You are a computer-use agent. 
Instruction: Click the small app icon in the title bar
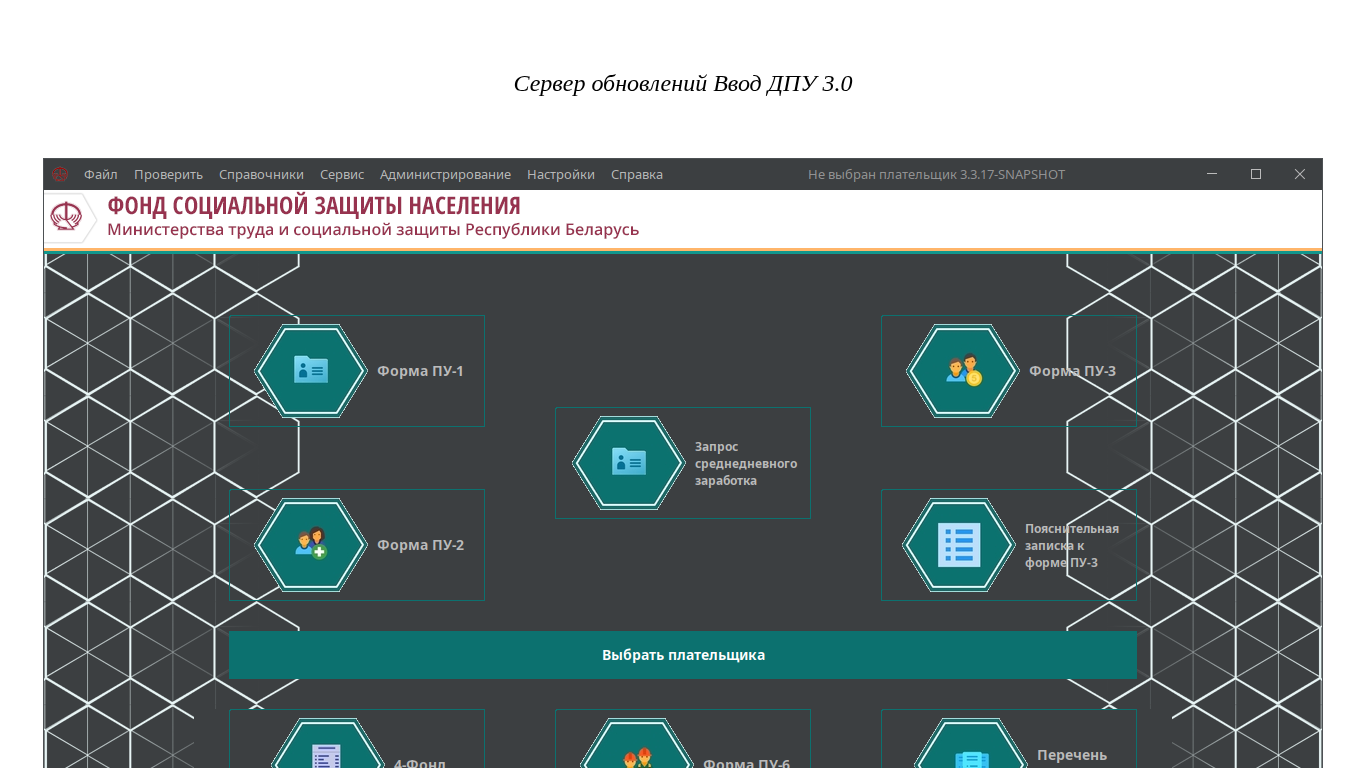pyautogui.click(x=60, y=174)
